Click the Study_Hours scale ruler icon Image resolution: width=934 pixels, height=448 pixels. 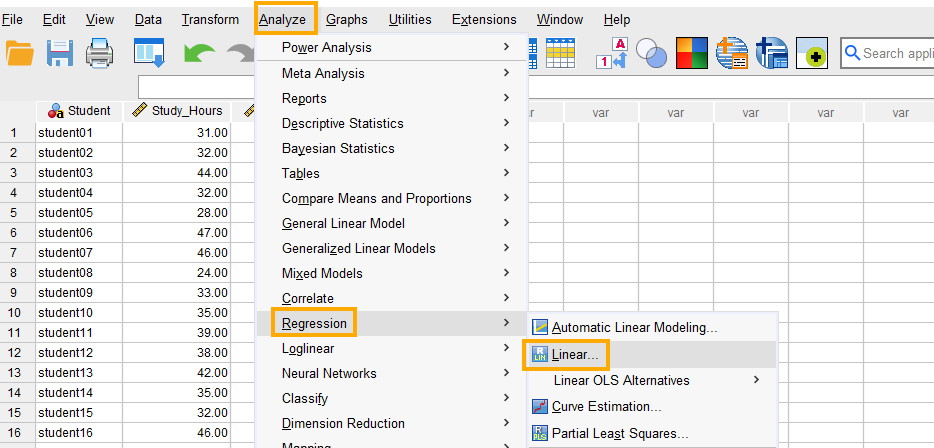coord(139,111)
